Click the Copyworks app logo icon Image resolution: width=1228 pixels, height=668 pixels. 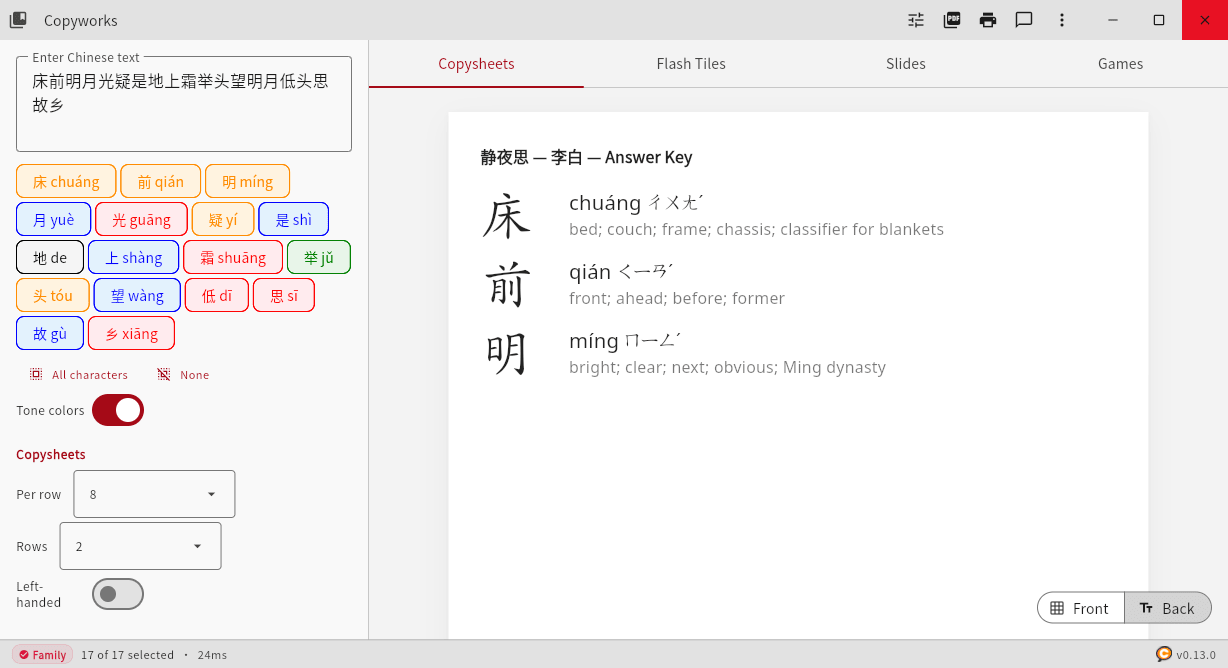(17, 20)
